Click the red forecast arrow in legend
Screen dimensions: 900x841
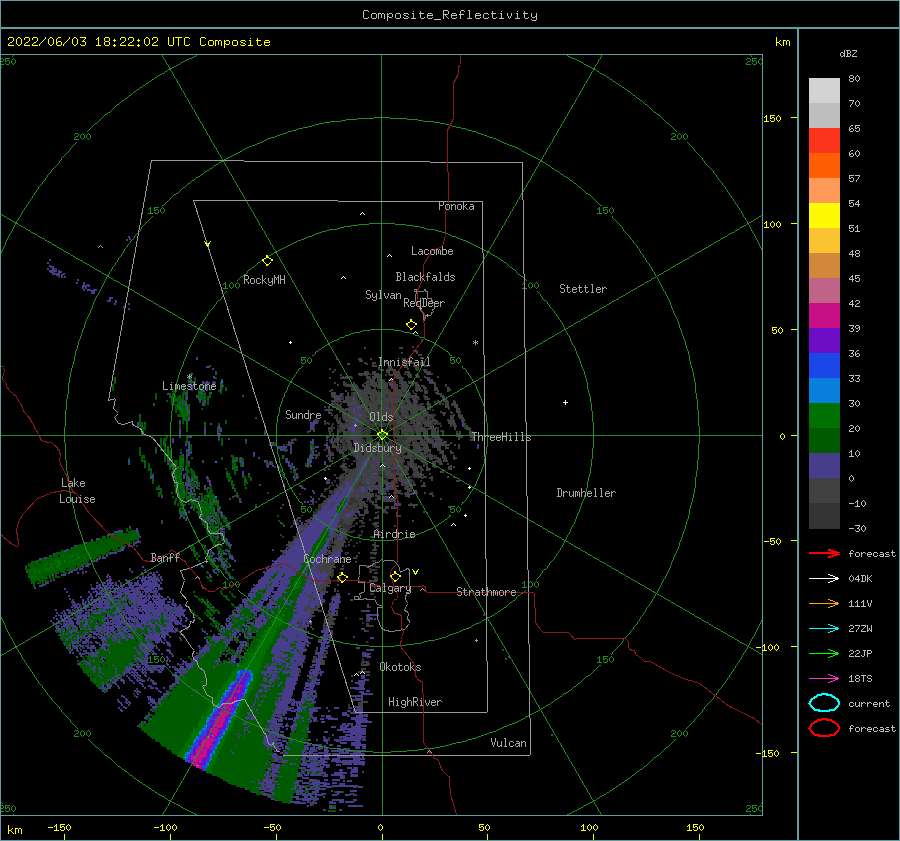[824, 553]
